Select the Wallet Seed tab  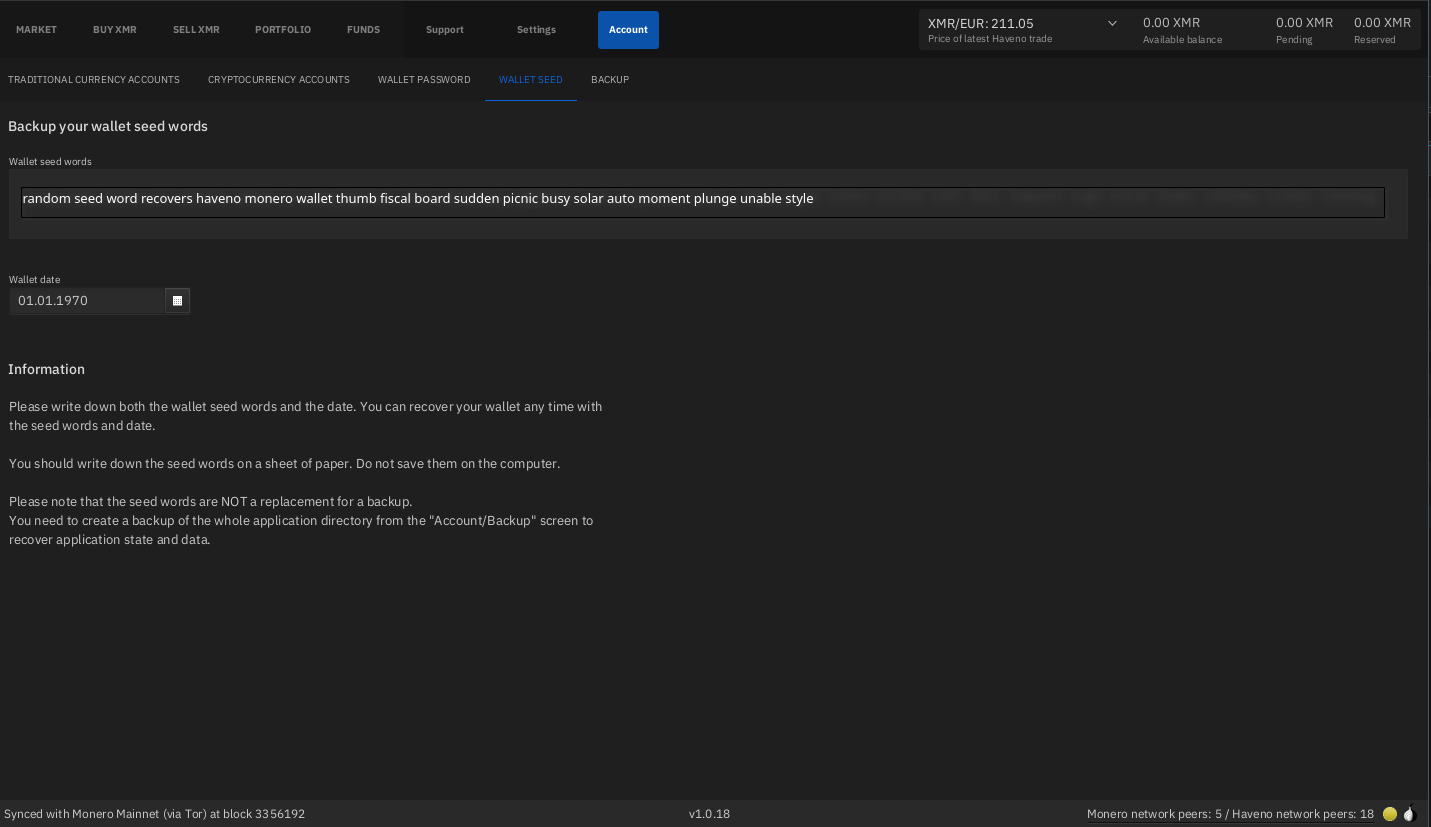tap(530, 80)
